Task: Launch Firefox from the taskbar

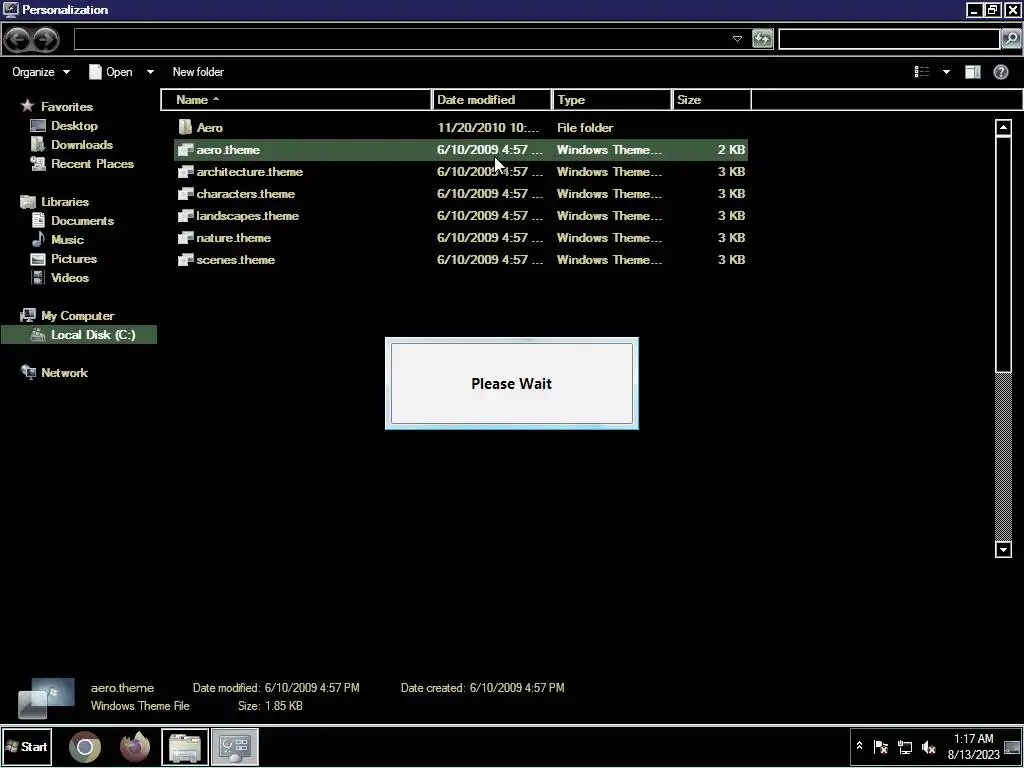Action: 135,746
